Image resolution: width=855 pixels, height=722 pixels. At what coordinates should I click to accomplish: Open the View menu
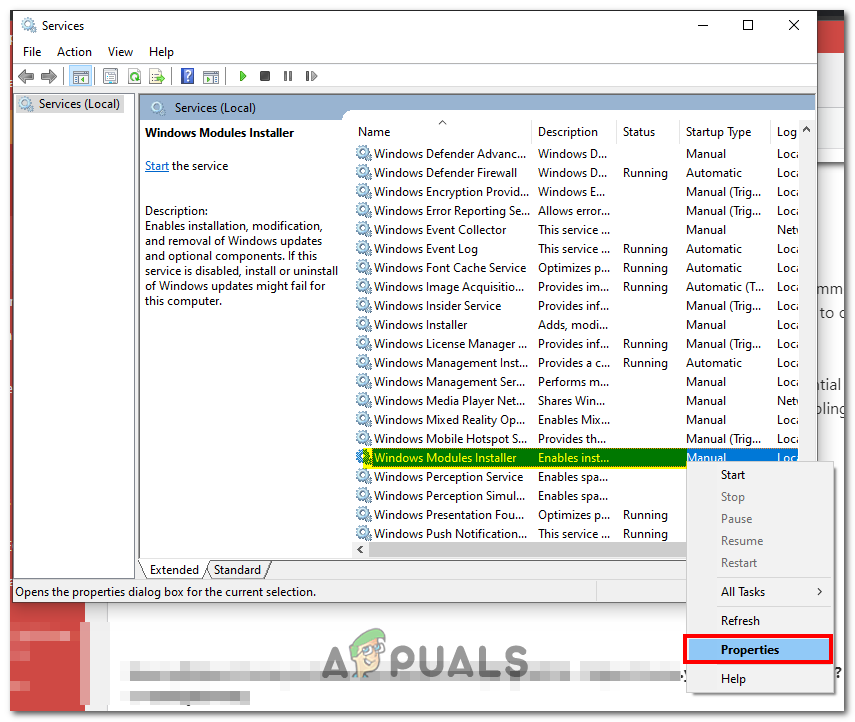point(121,52)
